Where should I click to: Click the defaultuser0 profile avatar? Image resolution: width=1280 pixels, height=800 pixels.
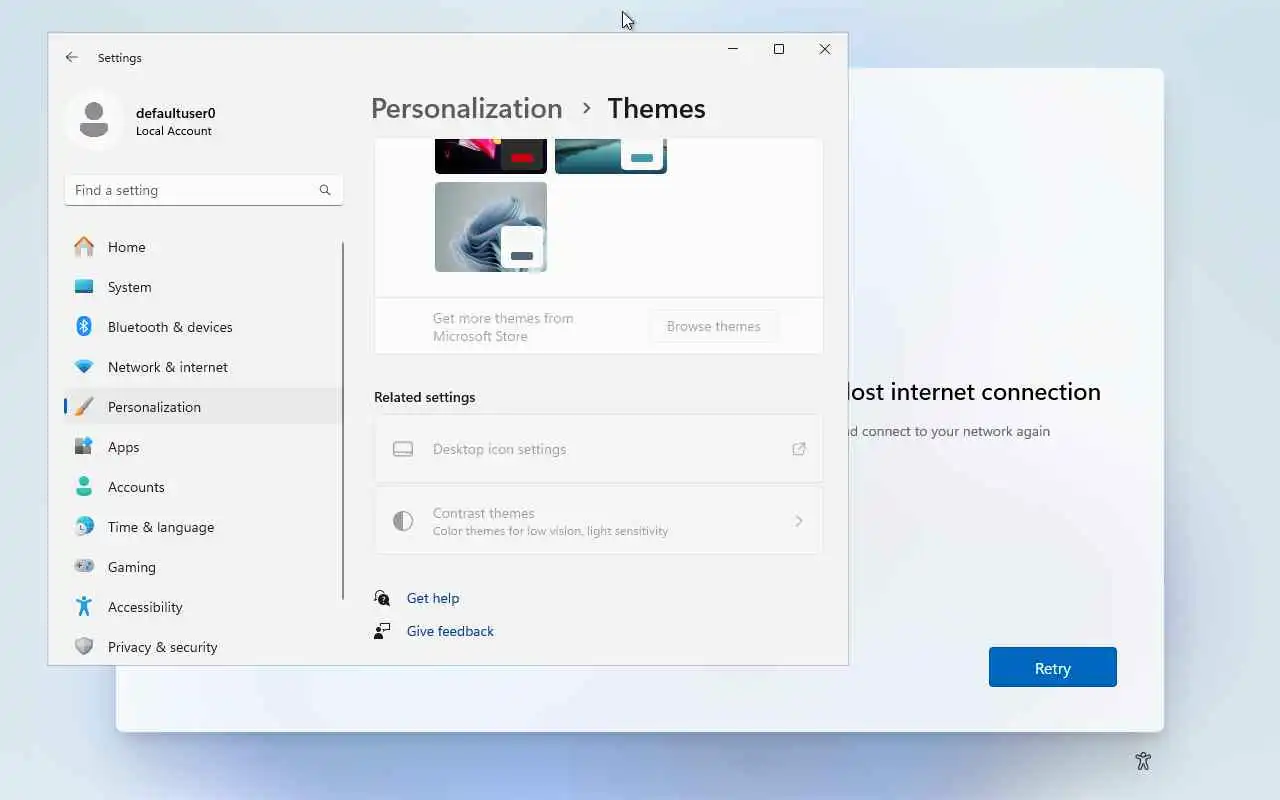point(94,120)
